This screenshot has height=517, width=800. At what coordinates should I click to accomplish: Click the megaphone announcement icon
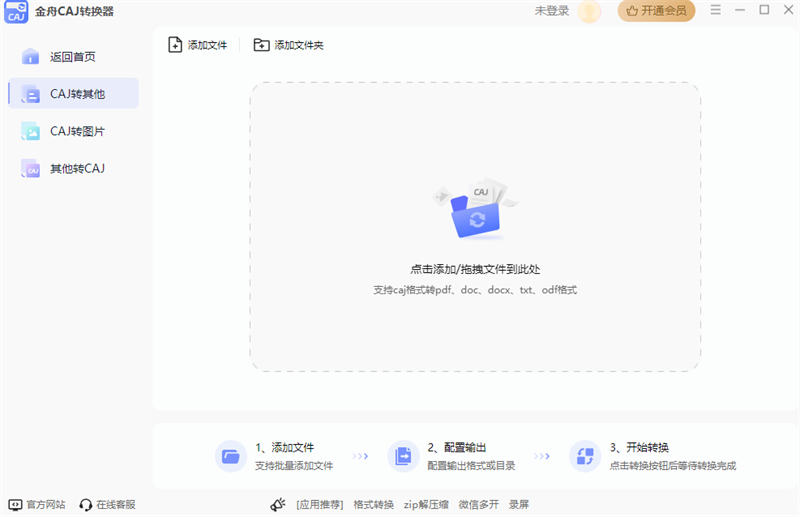click(278, 505)
